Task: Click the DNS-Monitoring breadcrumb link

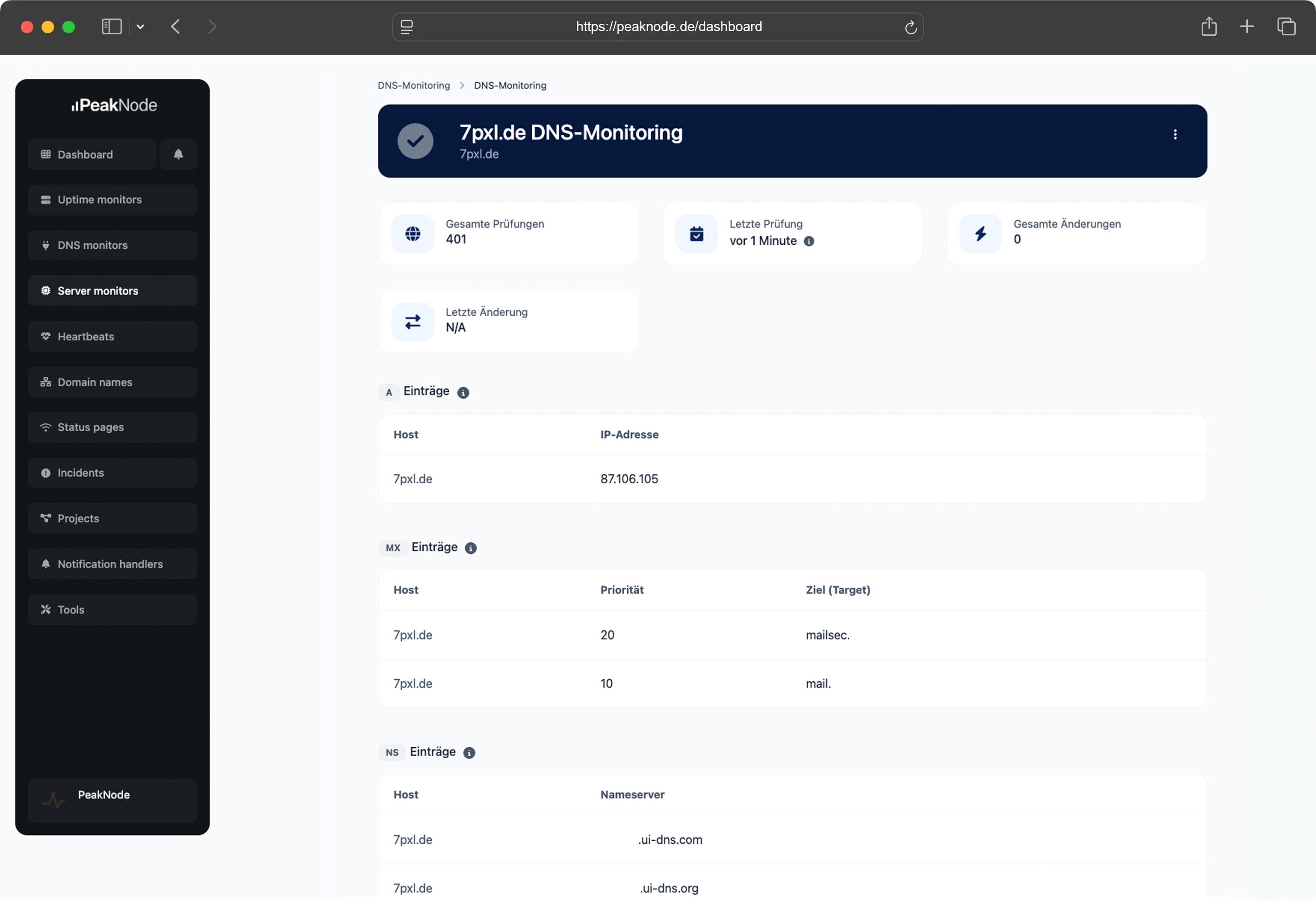Action: [x=413, y=85]
